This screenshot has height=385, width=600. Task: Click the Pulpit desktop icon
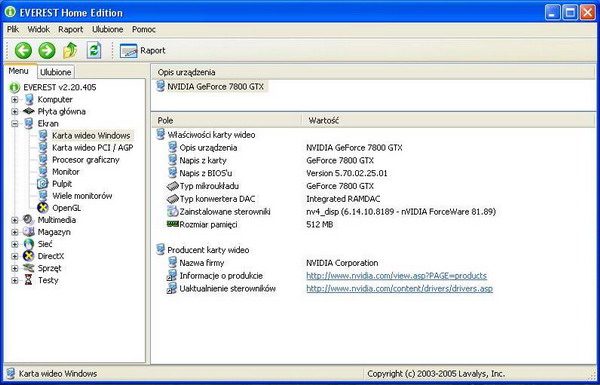(x=42, y=184)
